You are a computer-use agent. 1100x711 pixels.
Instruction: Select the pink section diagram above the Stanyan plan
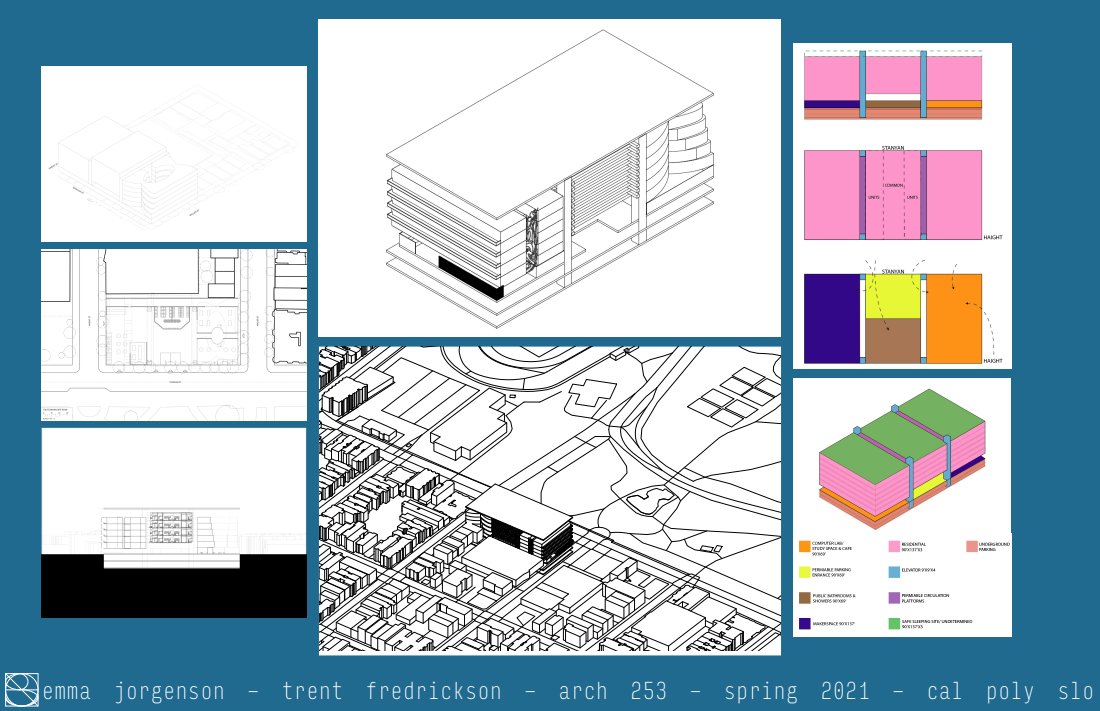pyautogui.click(x=892, y=85)
